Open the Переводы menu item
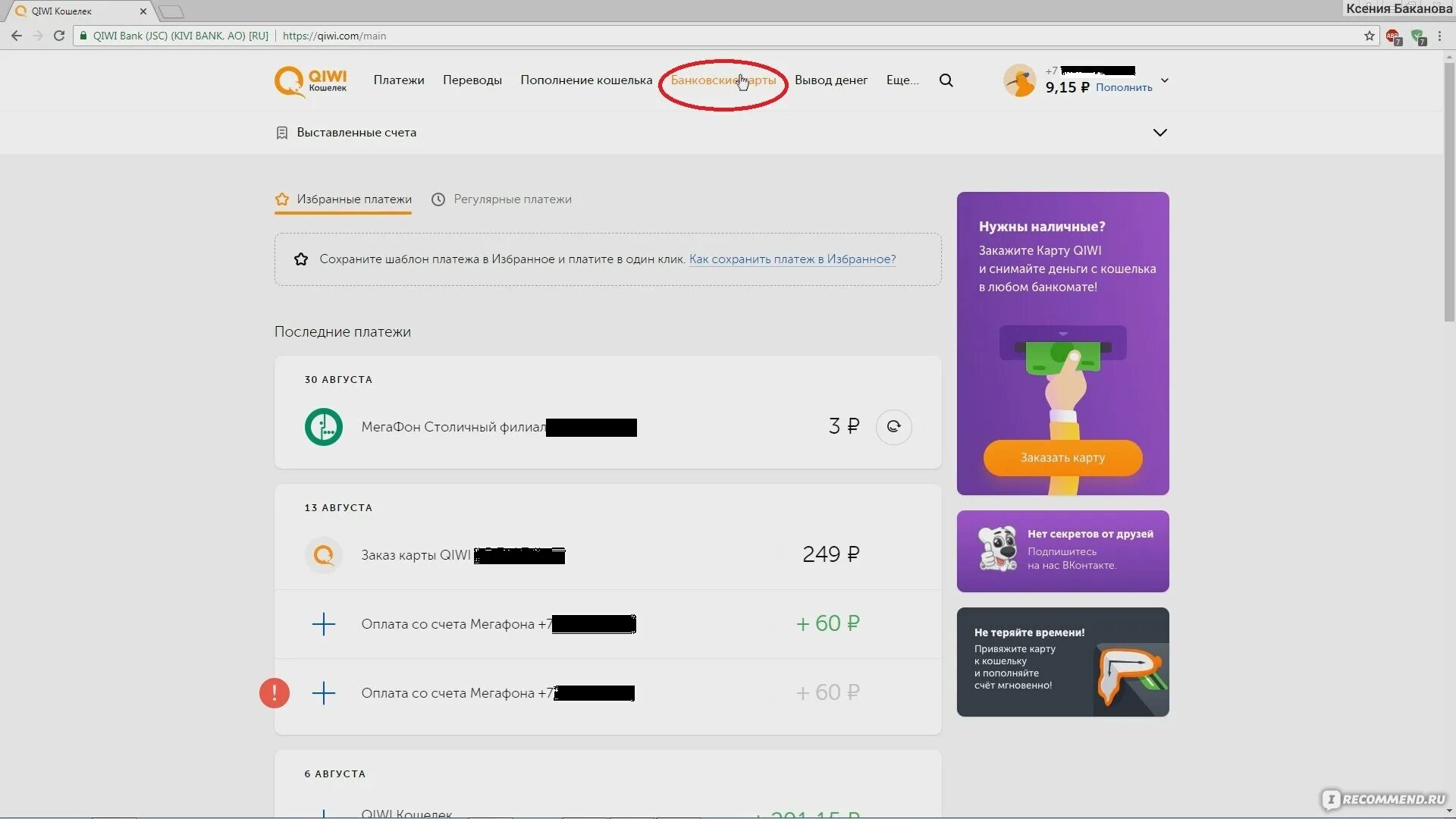 [472, 80]
